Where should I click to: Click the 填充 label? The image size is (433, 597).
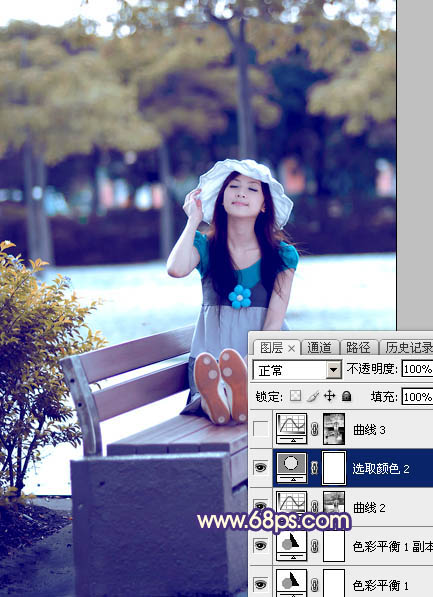[x=385, y=397]
